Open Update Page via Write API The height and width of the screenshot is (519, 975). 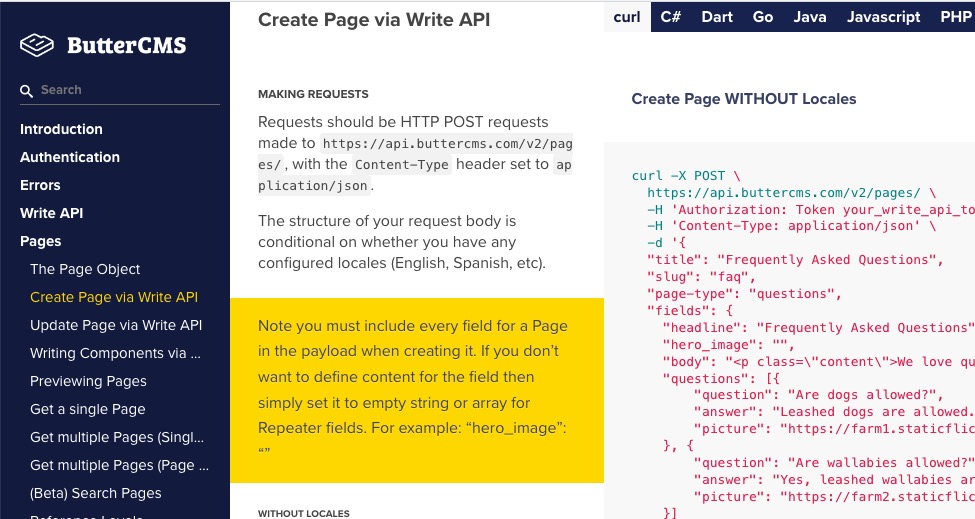tap(116, 325)
